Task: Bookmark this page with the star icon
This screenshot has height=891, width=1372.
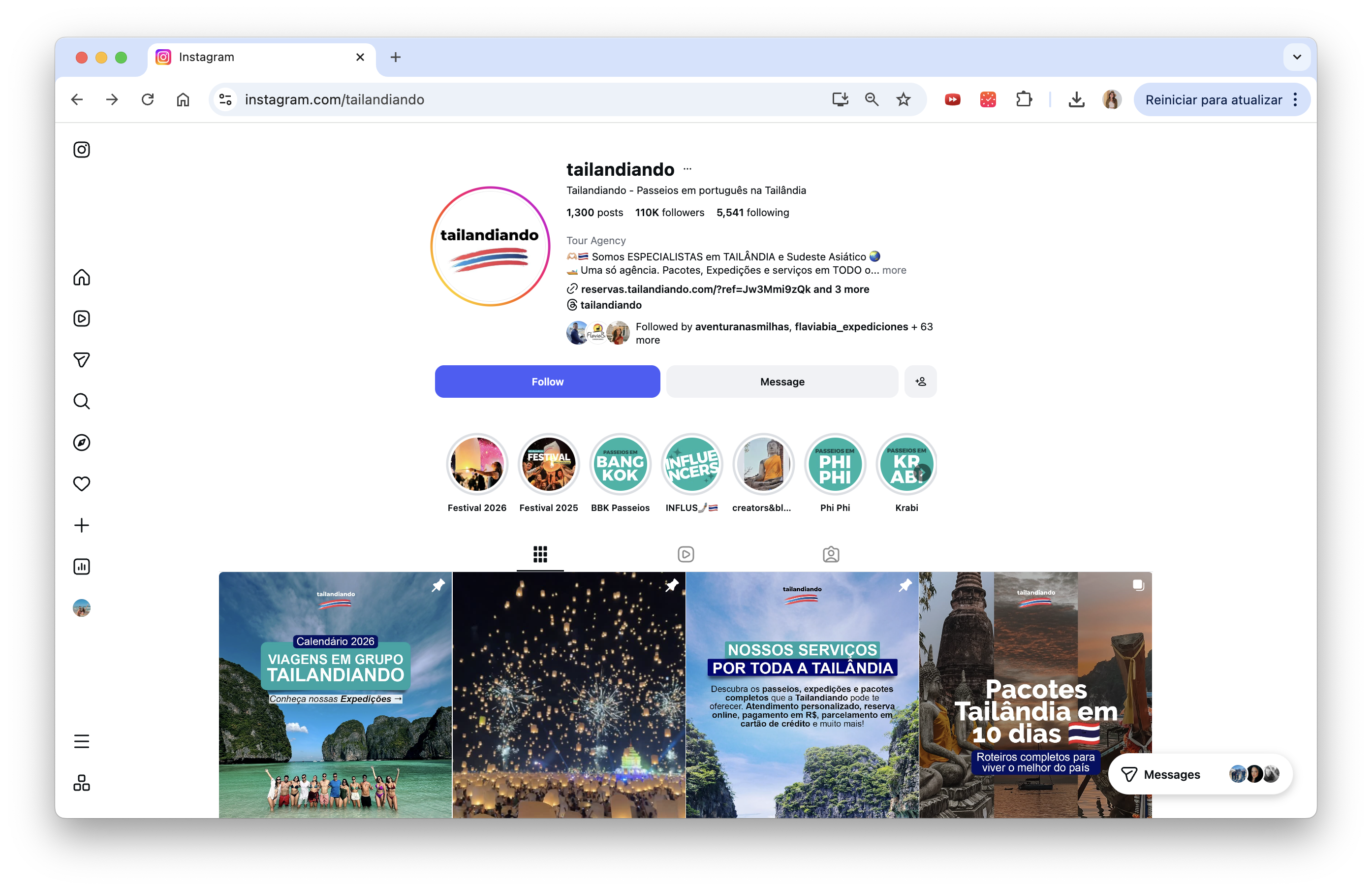Action: 904,100
